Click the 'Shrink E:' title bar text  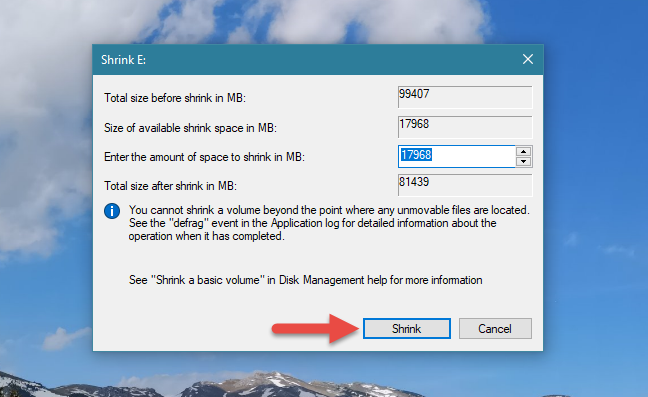pos(123,60)
